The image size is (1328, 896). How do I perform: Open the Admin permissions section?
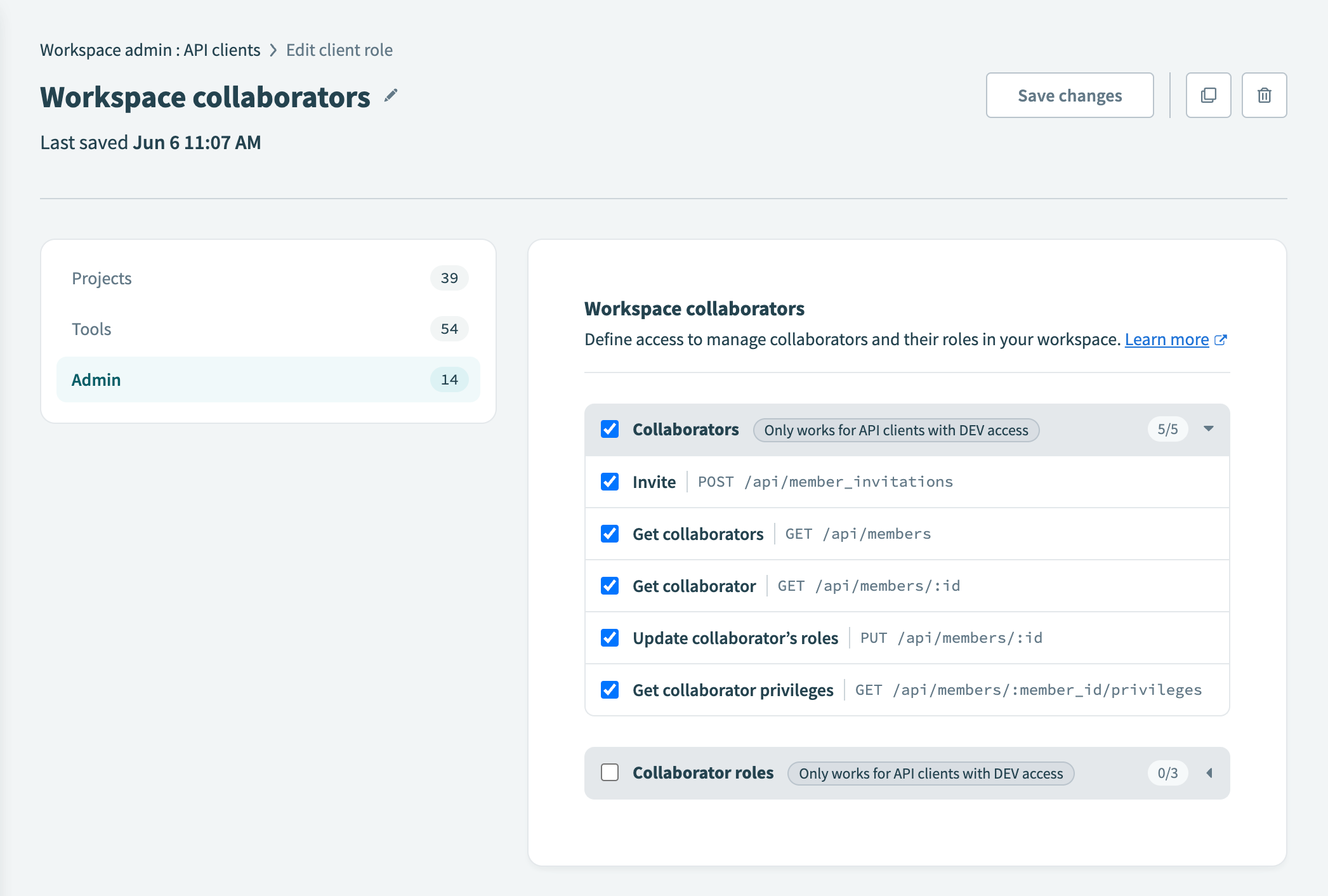point(95,379)
